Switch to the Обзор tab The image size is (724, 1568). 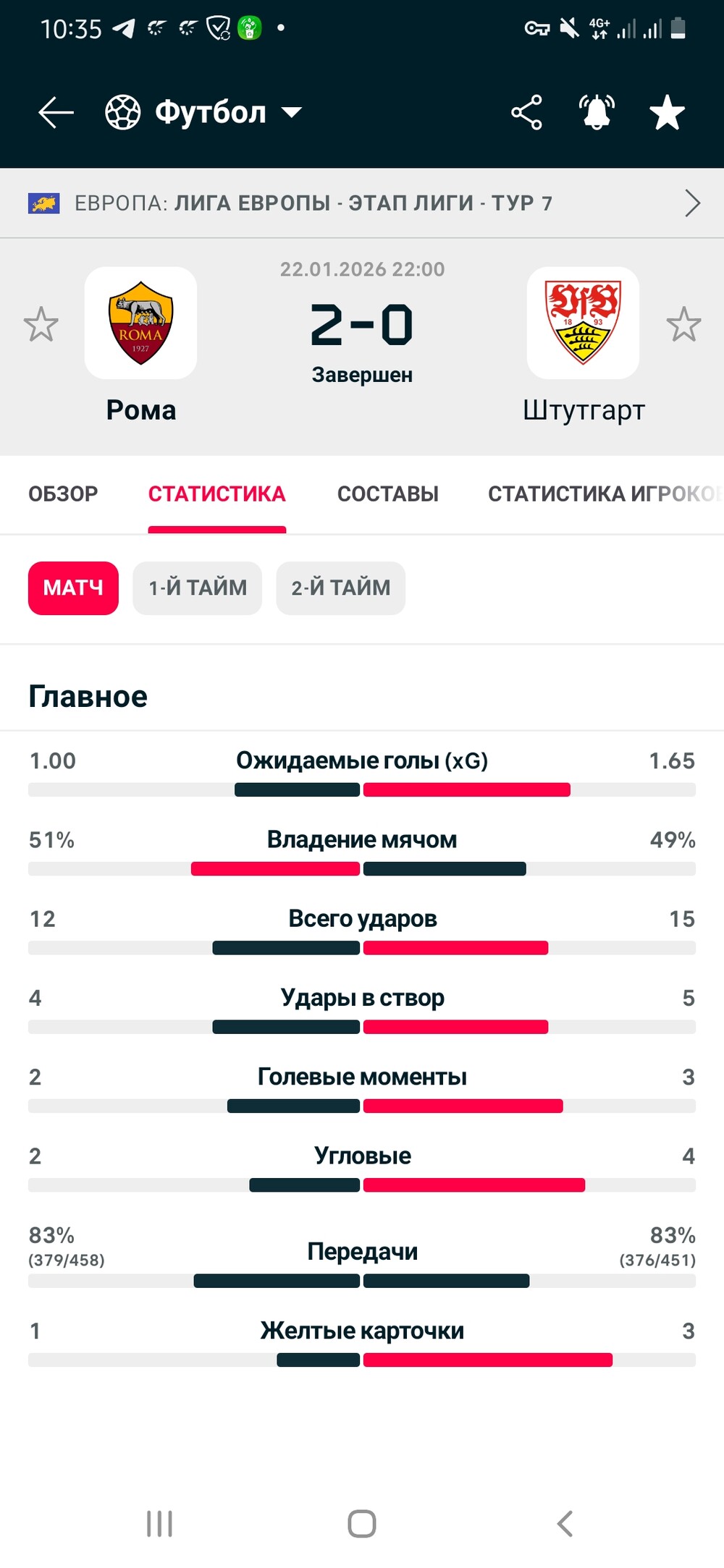click(63, 494)
